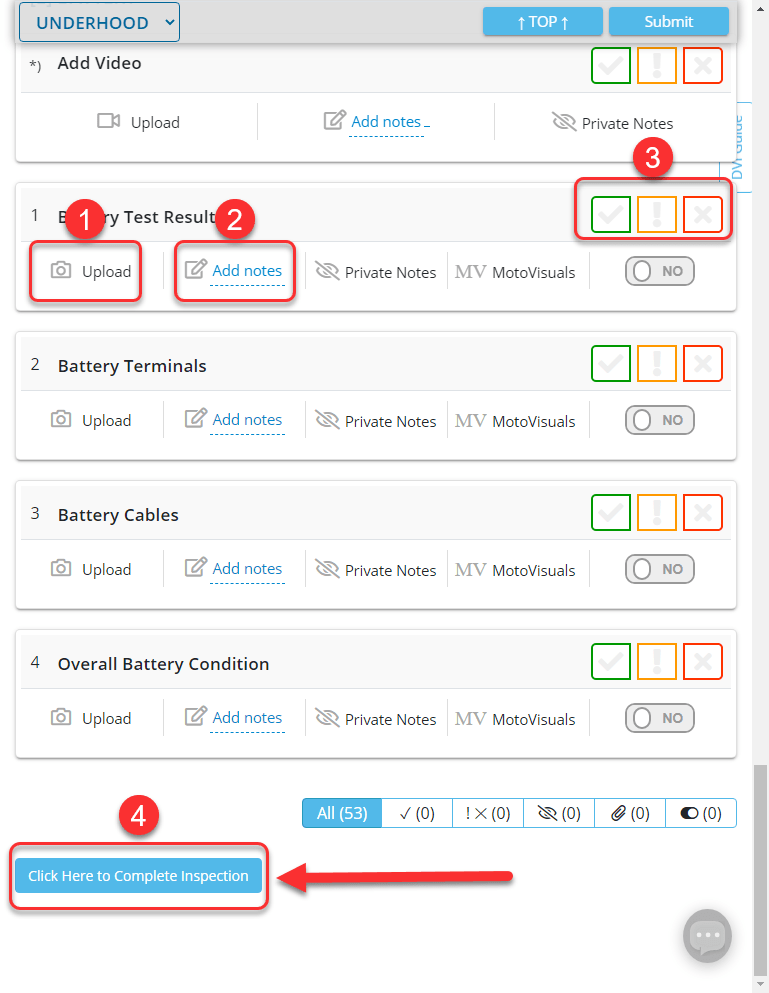Toggle the NO switch for Battery Cables

point(660,569)
